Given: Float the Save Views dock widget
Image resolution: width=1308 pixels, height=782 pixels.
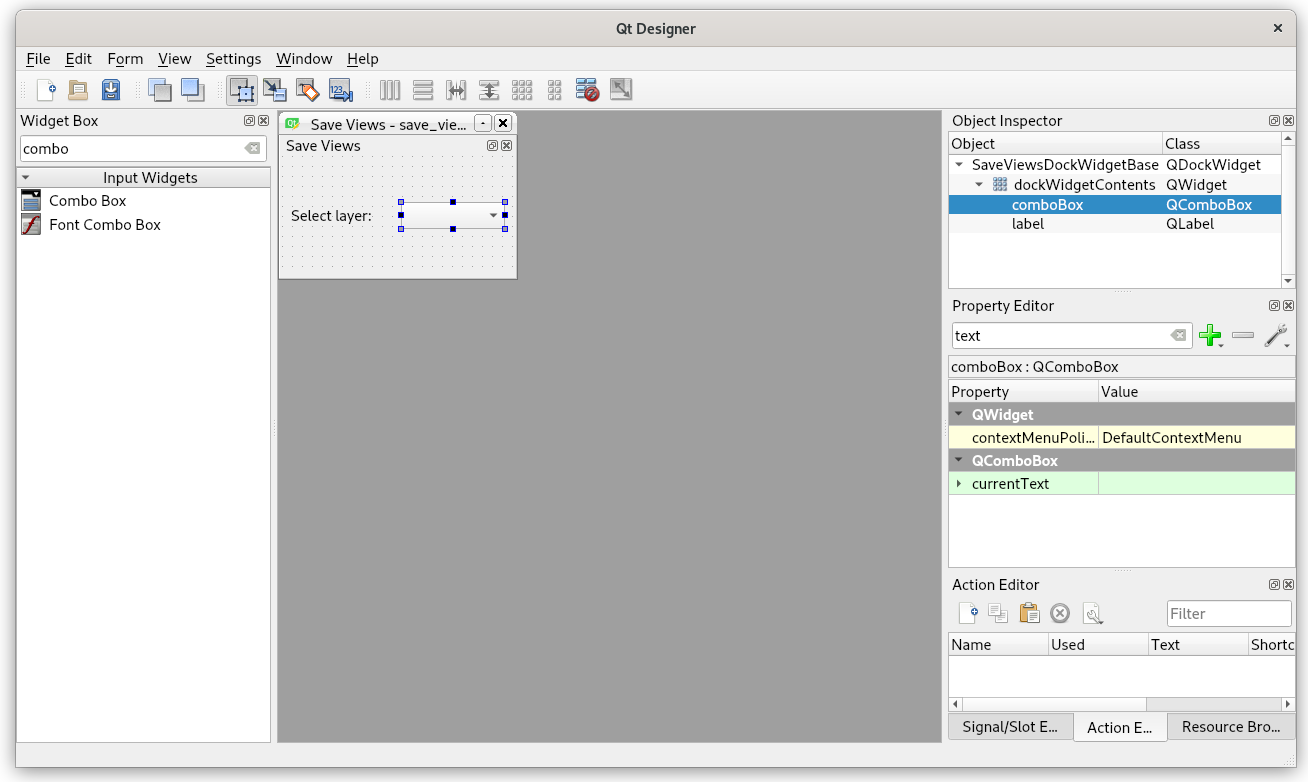Looking at the screenshot, I should [492, 146].
